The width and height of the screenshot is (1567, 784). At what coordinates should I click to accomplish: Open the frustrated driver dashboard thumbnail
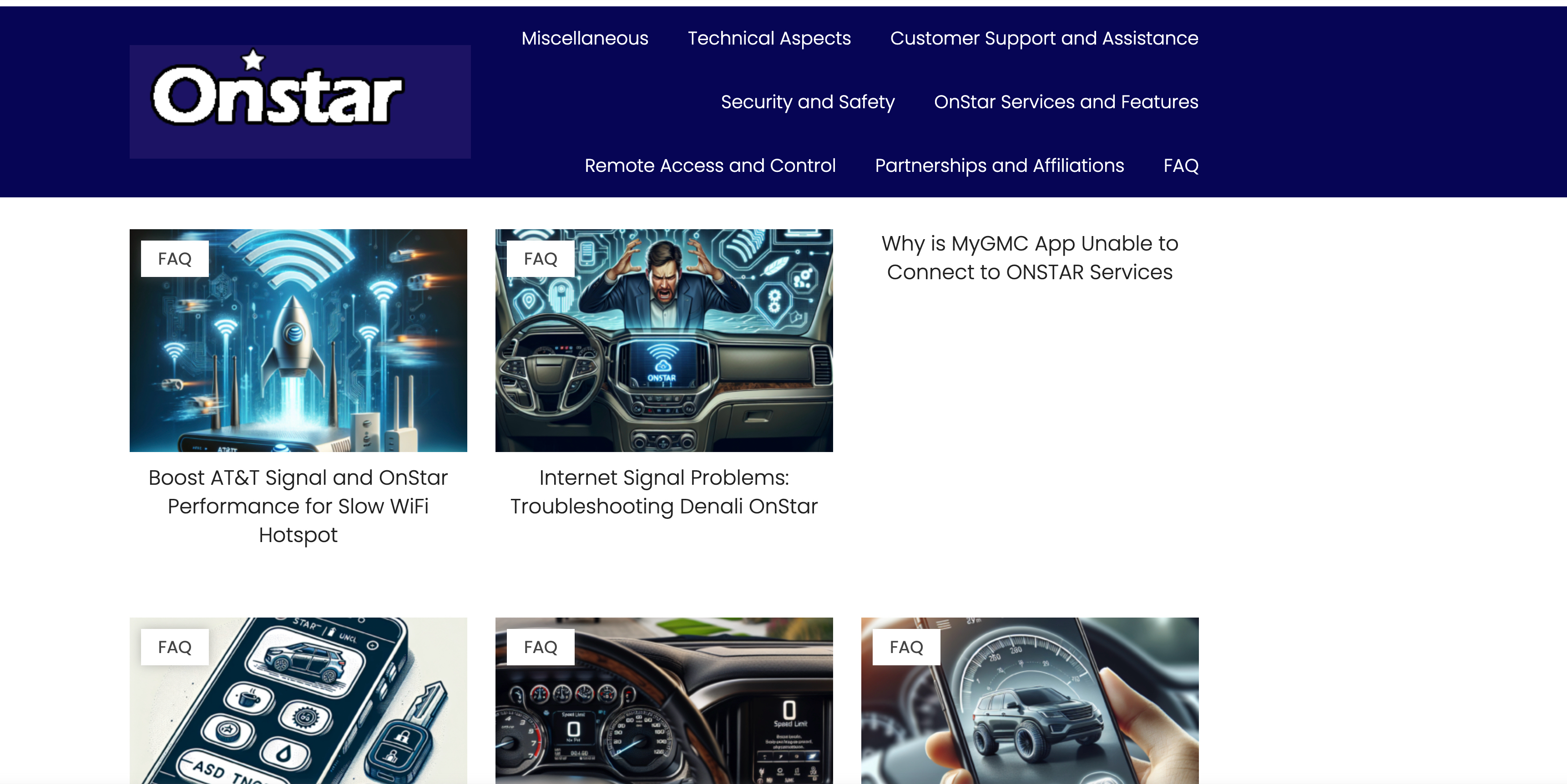click(664, 340)
